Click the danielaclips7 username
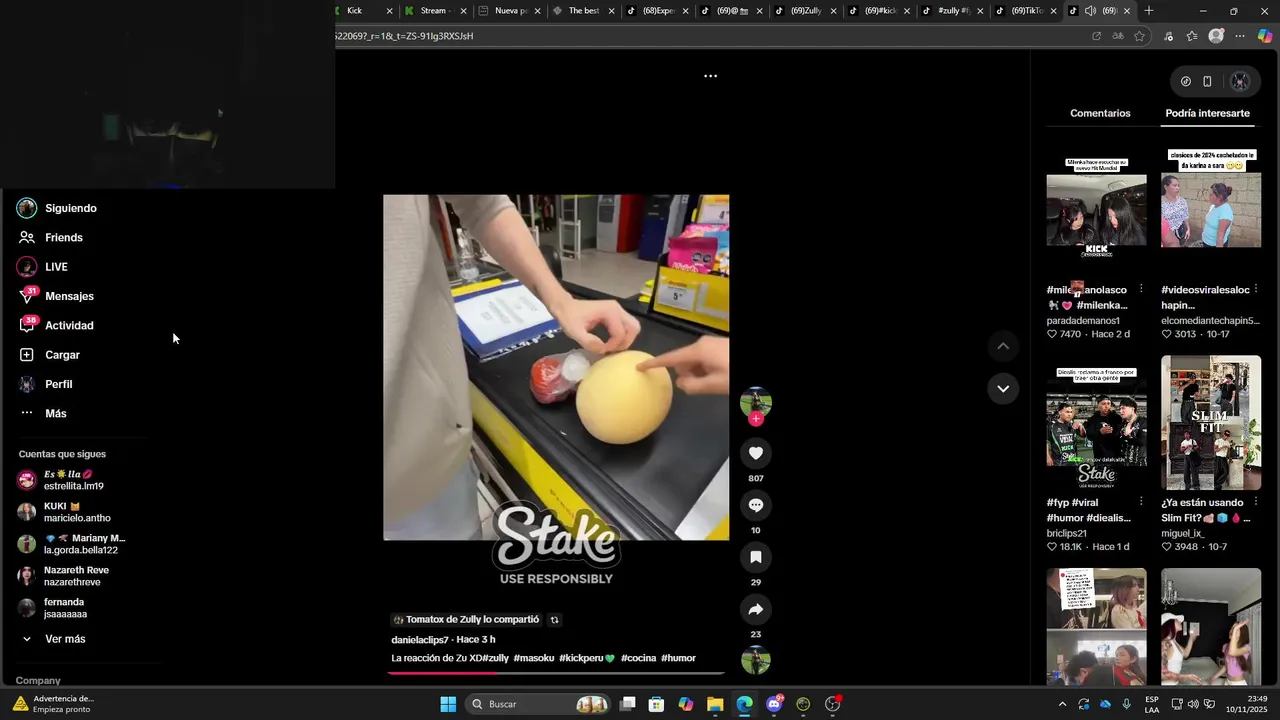The image size is (1280, 720). pos(420,640)
